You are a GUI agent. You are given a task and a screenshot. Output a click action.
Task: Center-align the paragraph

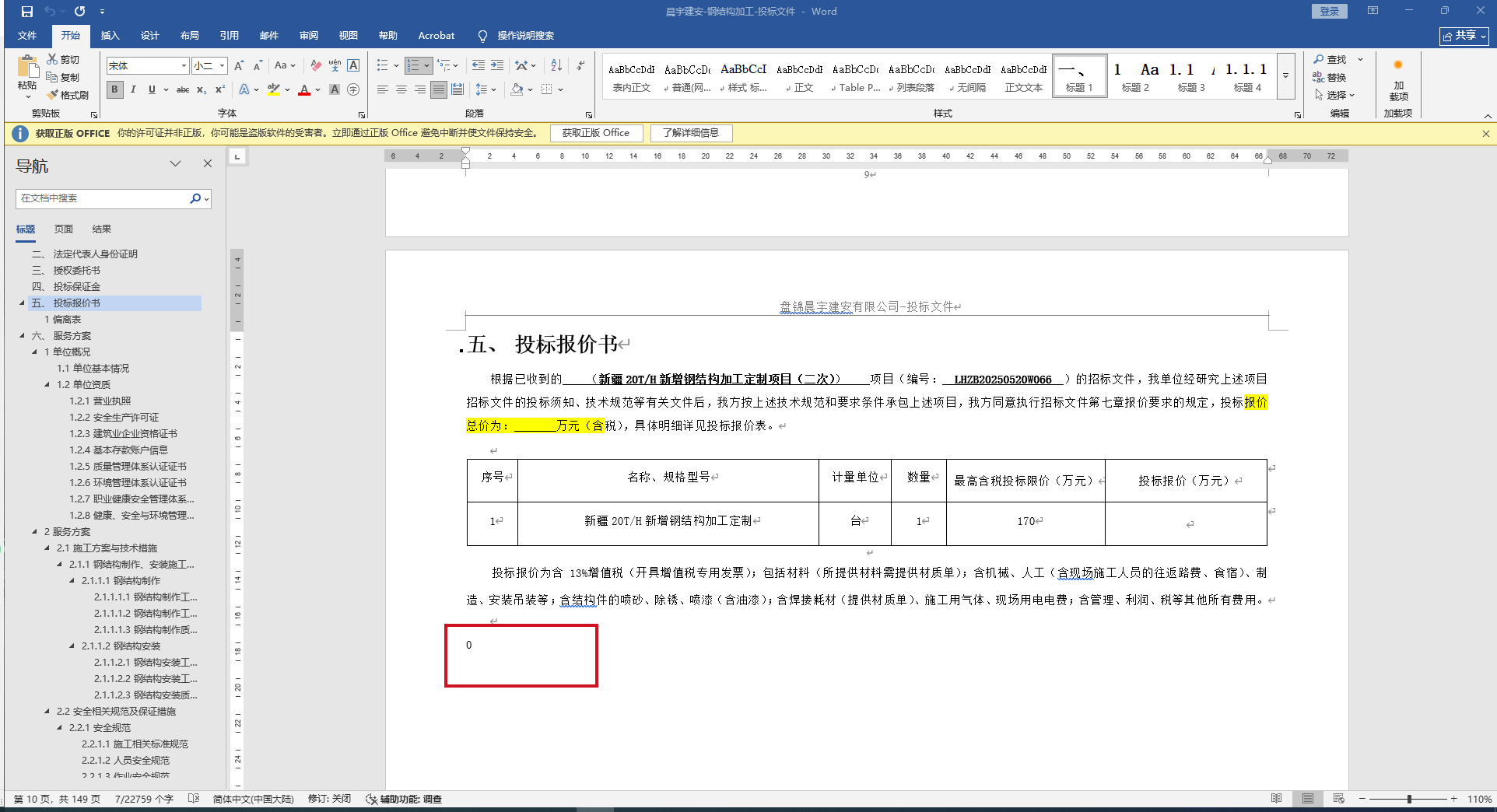coord(401,89)
